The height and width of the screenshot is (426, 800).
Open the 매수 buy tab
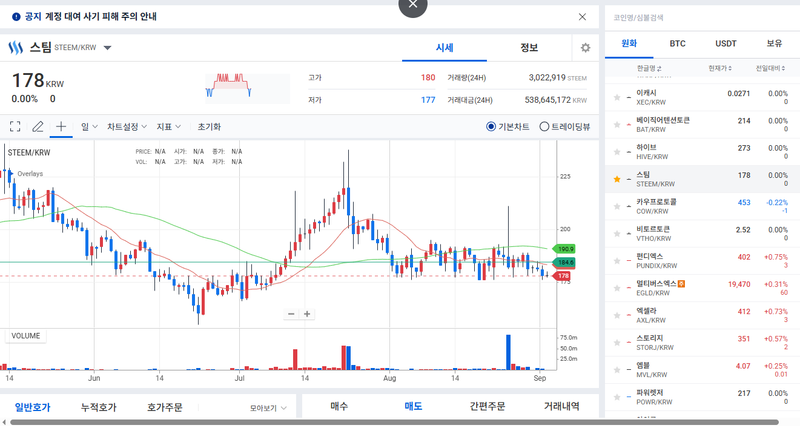(339, 406)
